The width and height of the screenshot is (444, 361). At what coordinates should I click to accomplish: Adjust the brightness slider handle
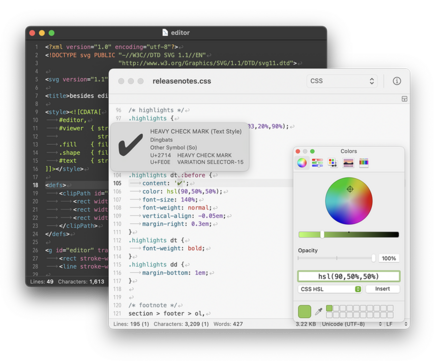pyautogui.click(x=322, y=234)
